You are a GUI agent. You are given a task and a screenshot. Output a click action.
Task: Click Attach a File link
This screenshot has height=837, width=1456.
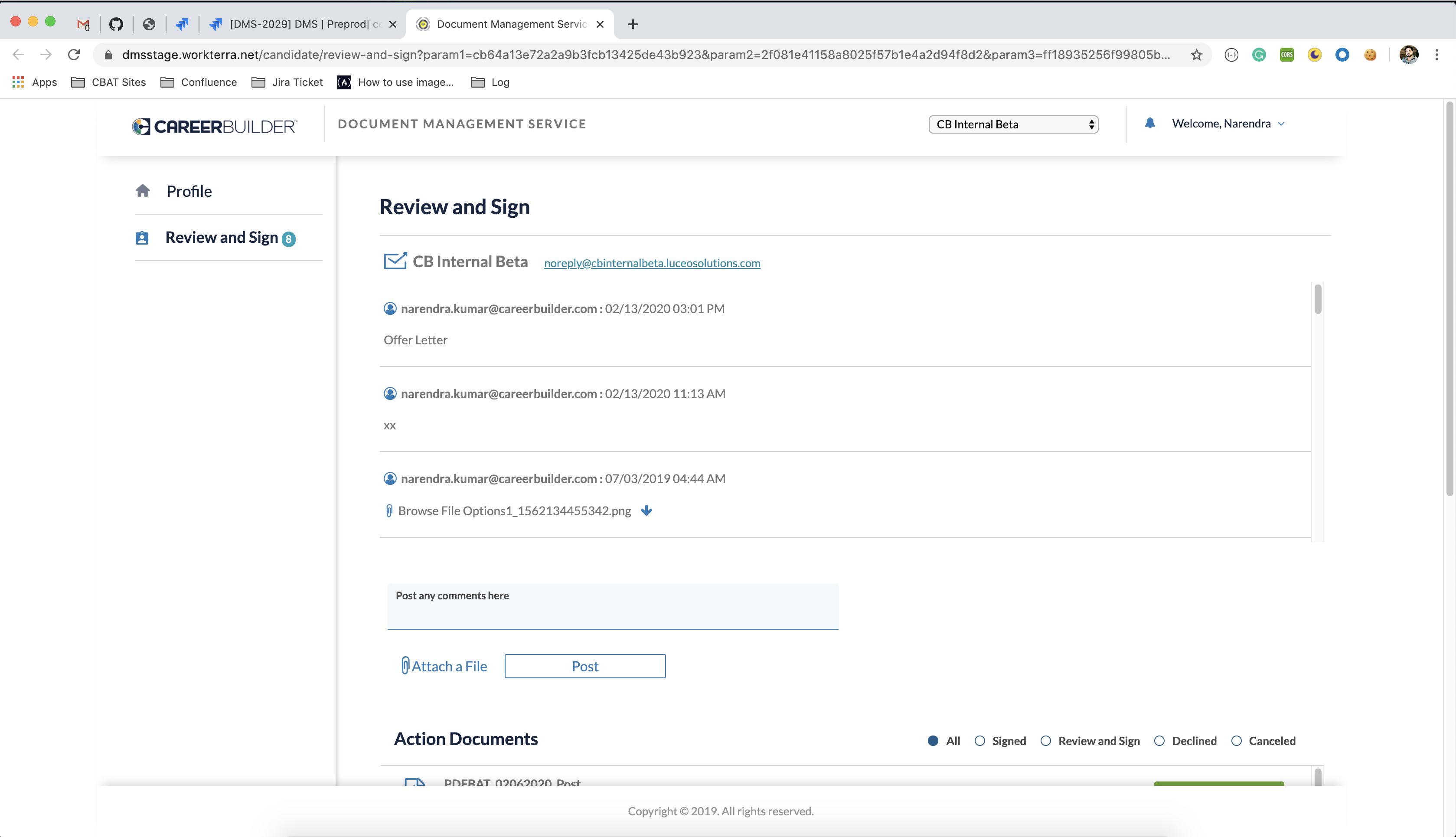click(444, 666)
